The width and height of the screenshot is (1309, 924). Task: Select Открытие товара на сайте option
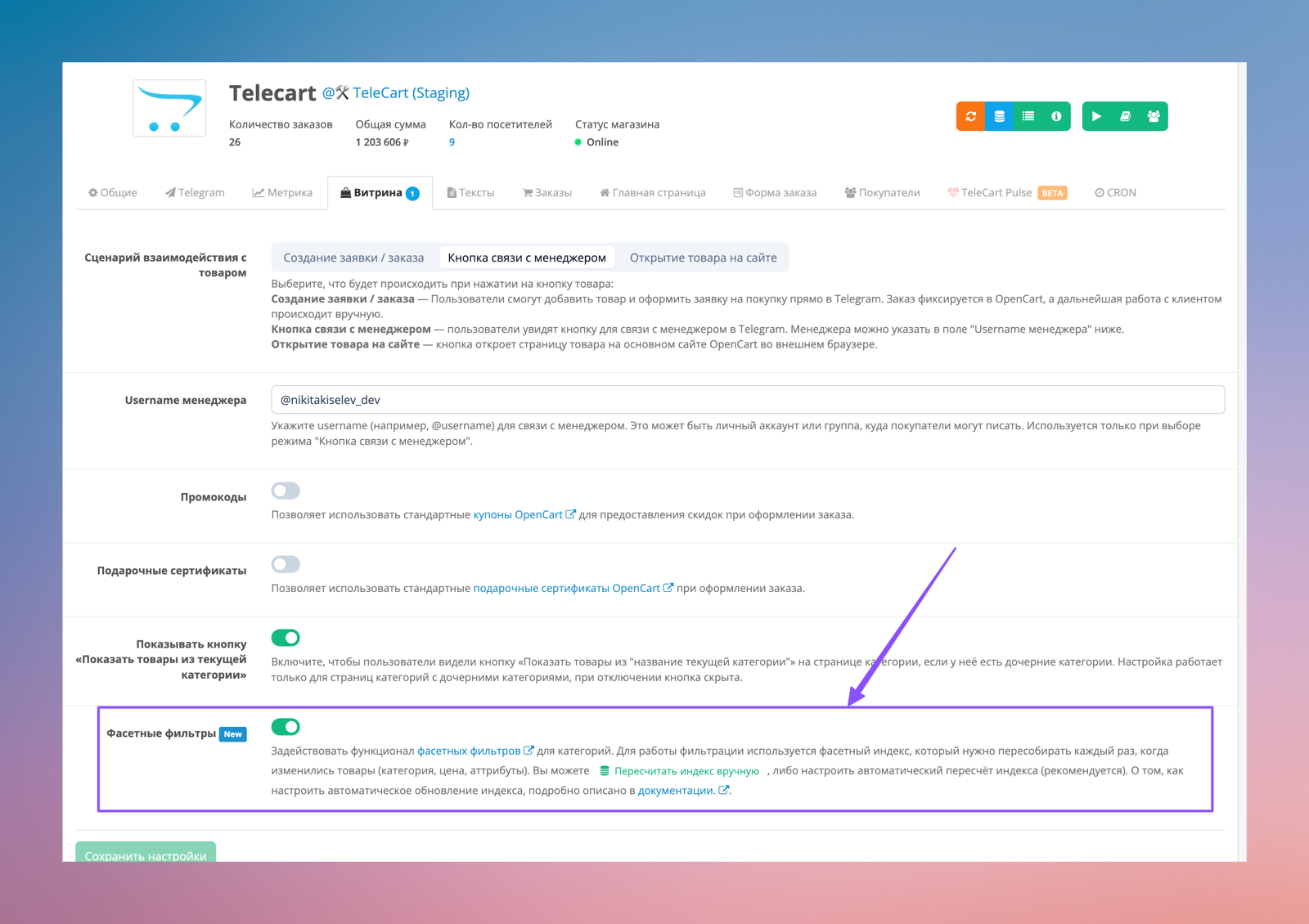[x=703, y=258]
